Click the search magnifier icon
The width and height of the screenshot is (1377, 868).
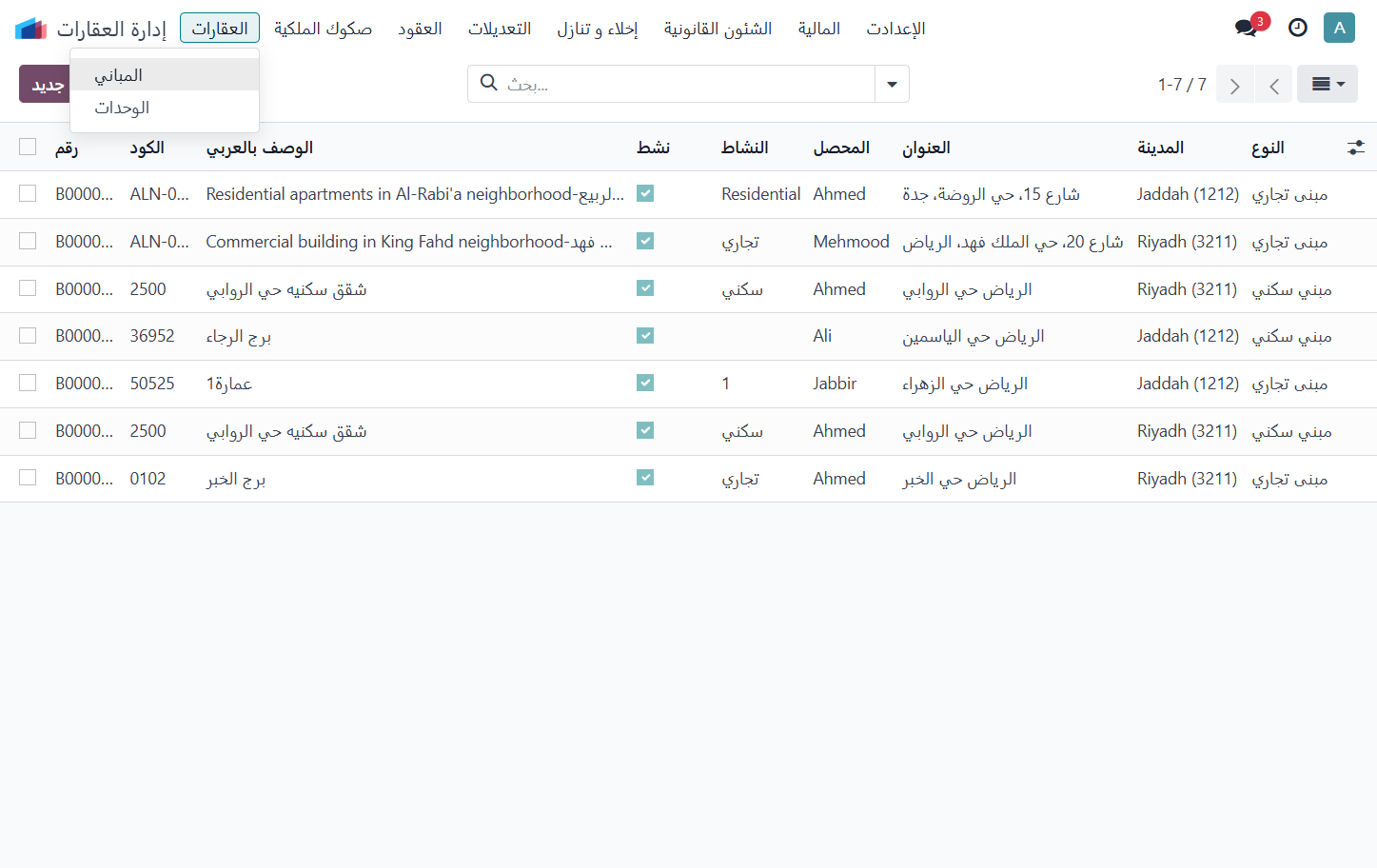pyautogui.click(x=489, y=83)
